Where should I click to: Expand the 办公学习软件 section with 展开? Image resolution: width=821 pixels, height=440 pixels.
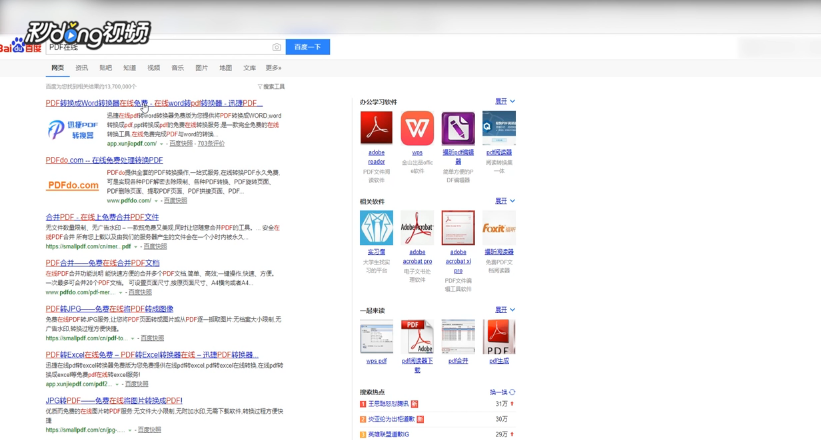coord(505,101)
